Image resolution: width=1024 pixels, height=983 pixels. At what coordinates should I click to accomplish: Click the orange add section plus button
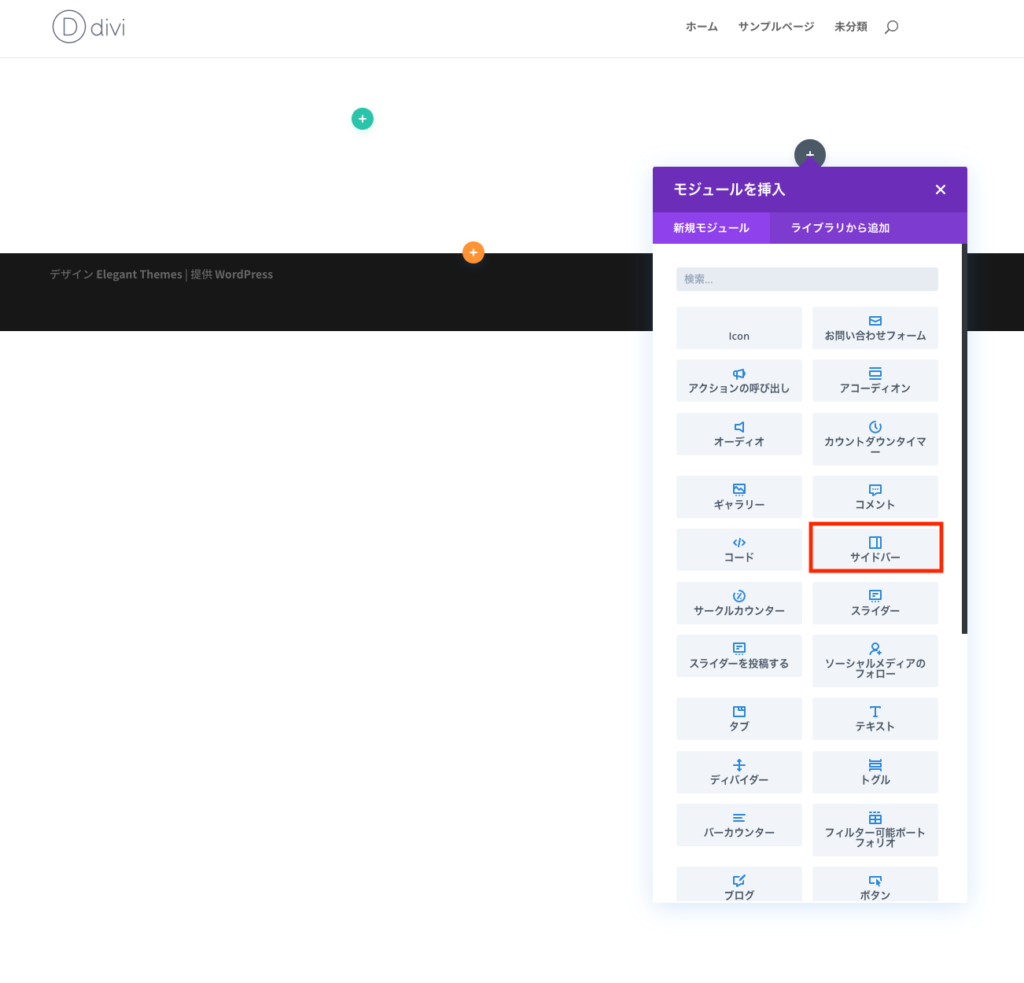[473, 253]
